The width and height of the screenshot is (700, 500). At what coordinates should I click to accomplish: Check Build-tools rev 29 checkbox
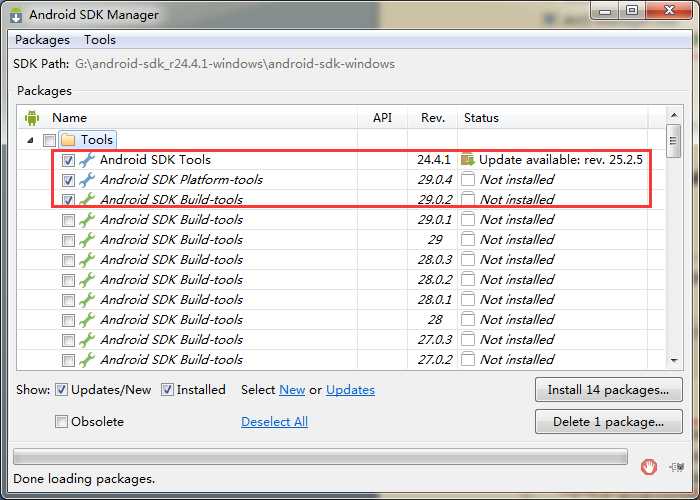(x=68, y=240)
